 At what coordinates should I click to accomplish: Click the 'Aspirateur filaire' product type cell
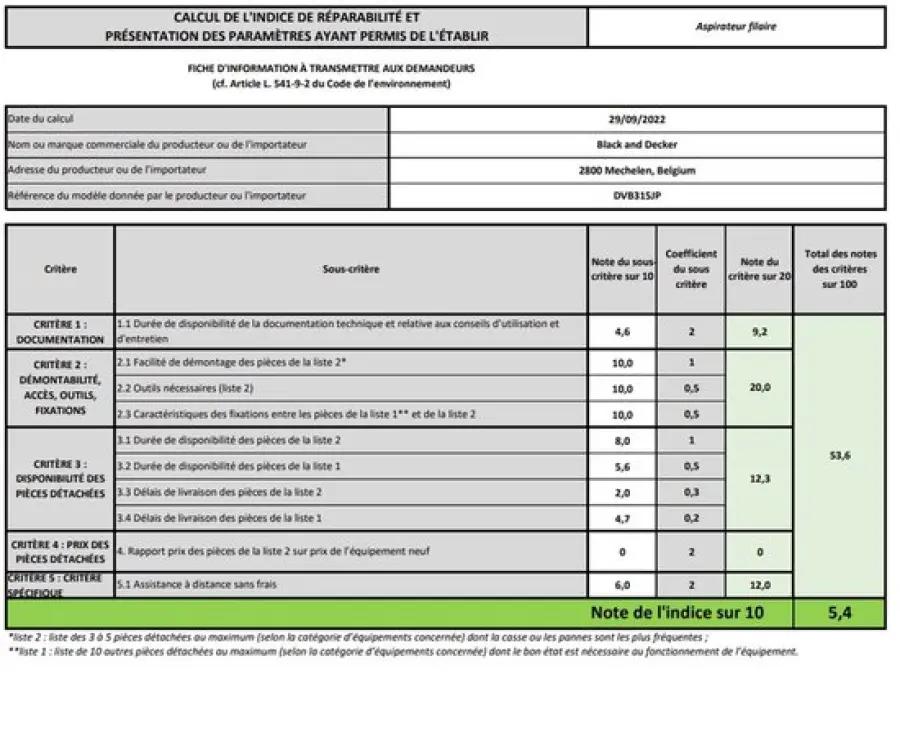pos(735,27)
